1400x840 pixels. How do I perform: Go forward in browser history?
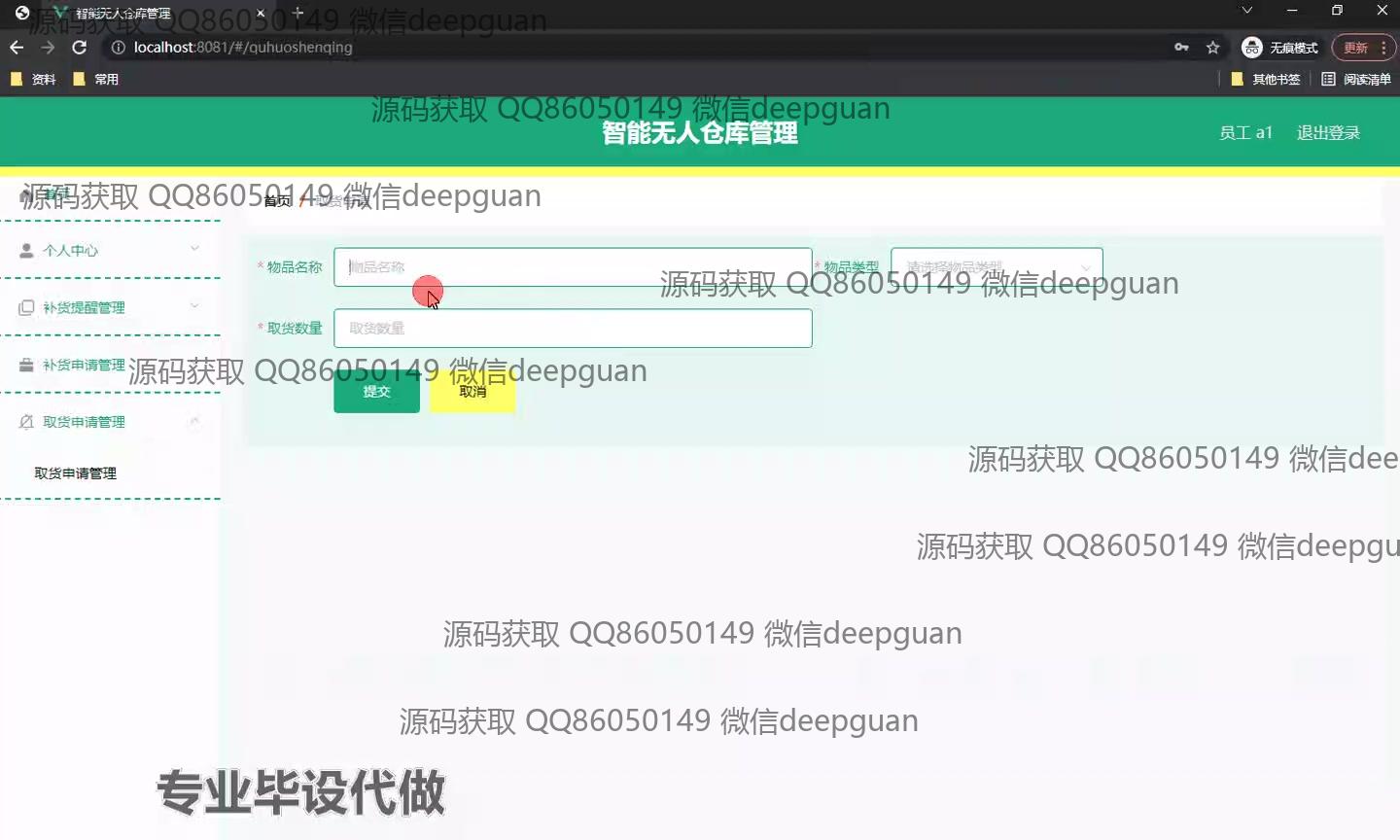click(48, 48)
